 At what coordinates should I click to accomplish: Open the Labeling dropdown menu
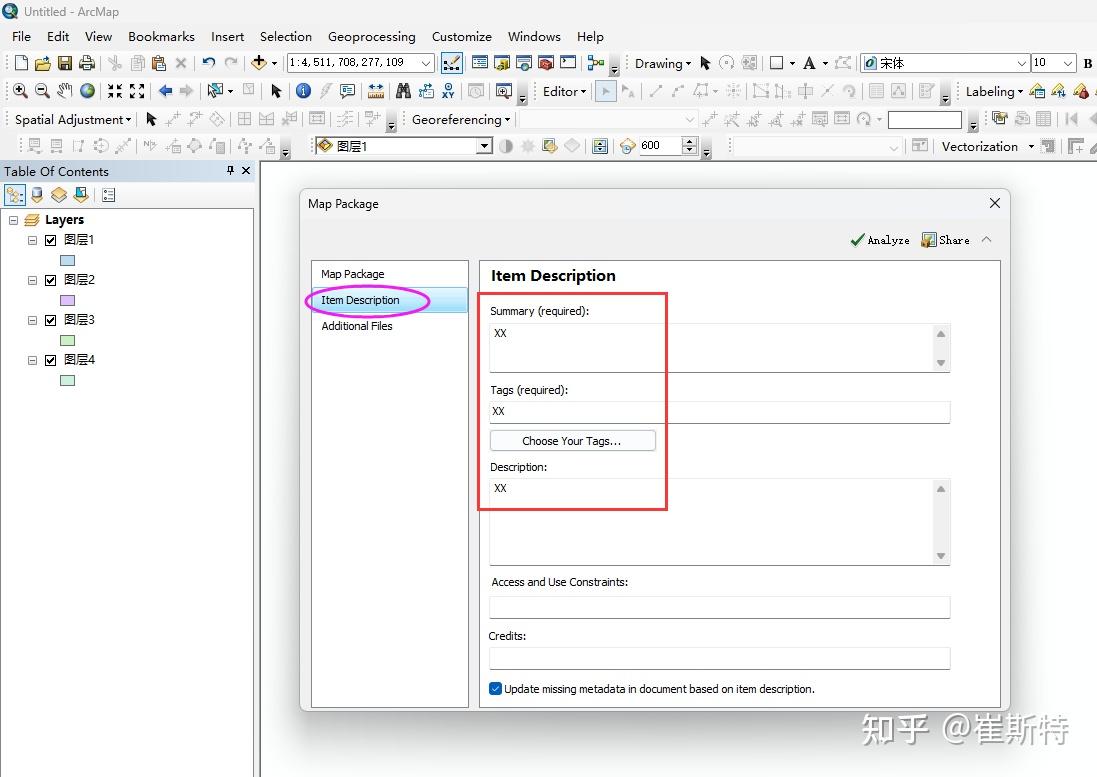[x=993, y=91]
